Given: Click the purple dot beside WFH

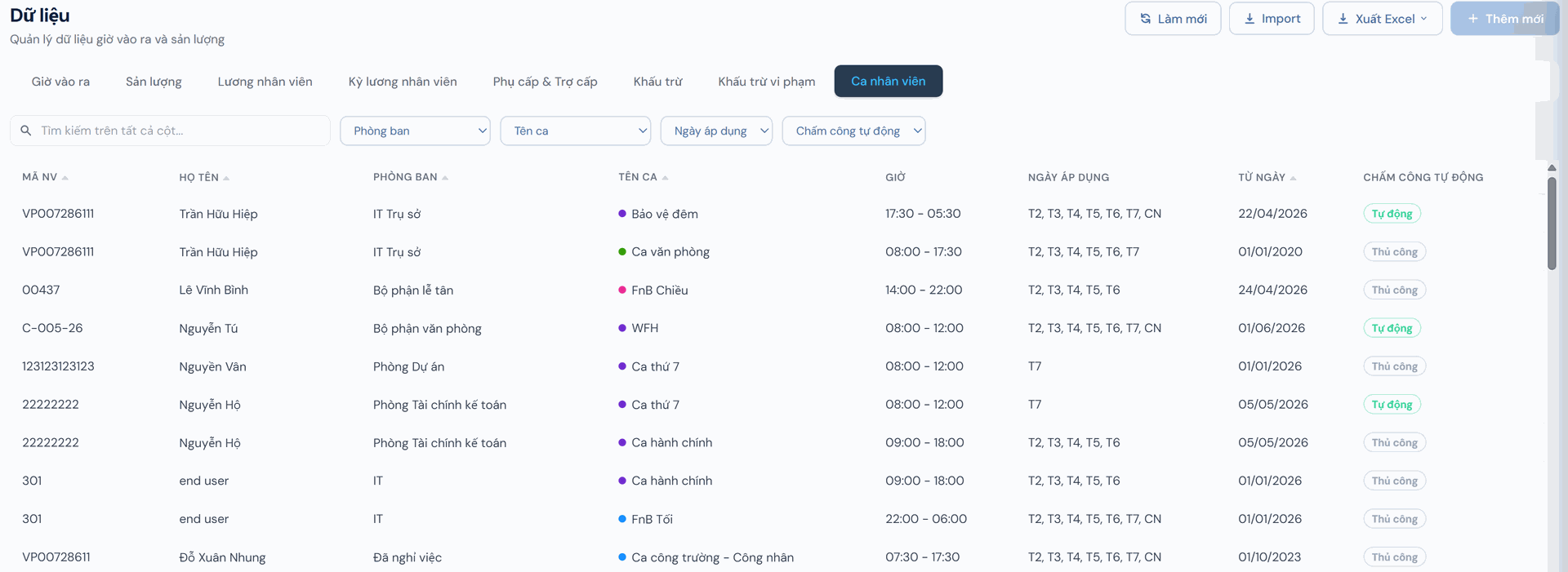Looking at the screenshot, I should 622,328.
